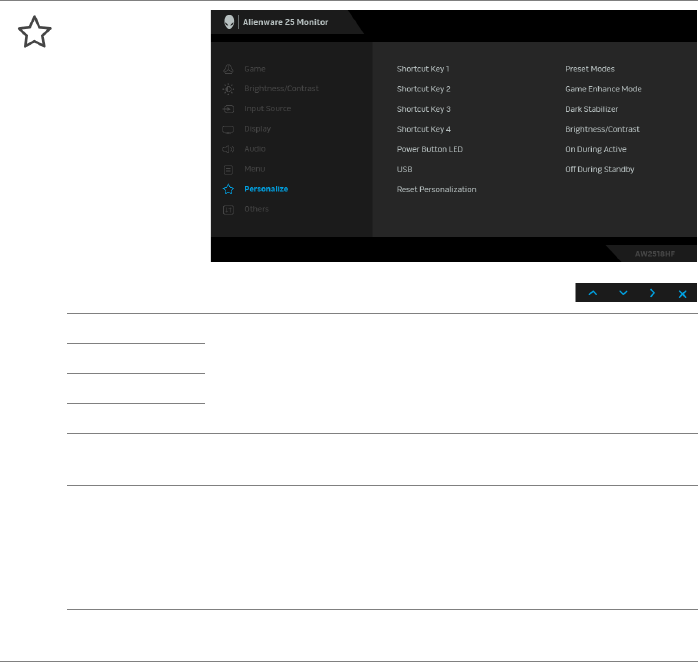Select Shortcut Key 3 option
The width and height of the screenshot is (698, 662).
(423, 109)
